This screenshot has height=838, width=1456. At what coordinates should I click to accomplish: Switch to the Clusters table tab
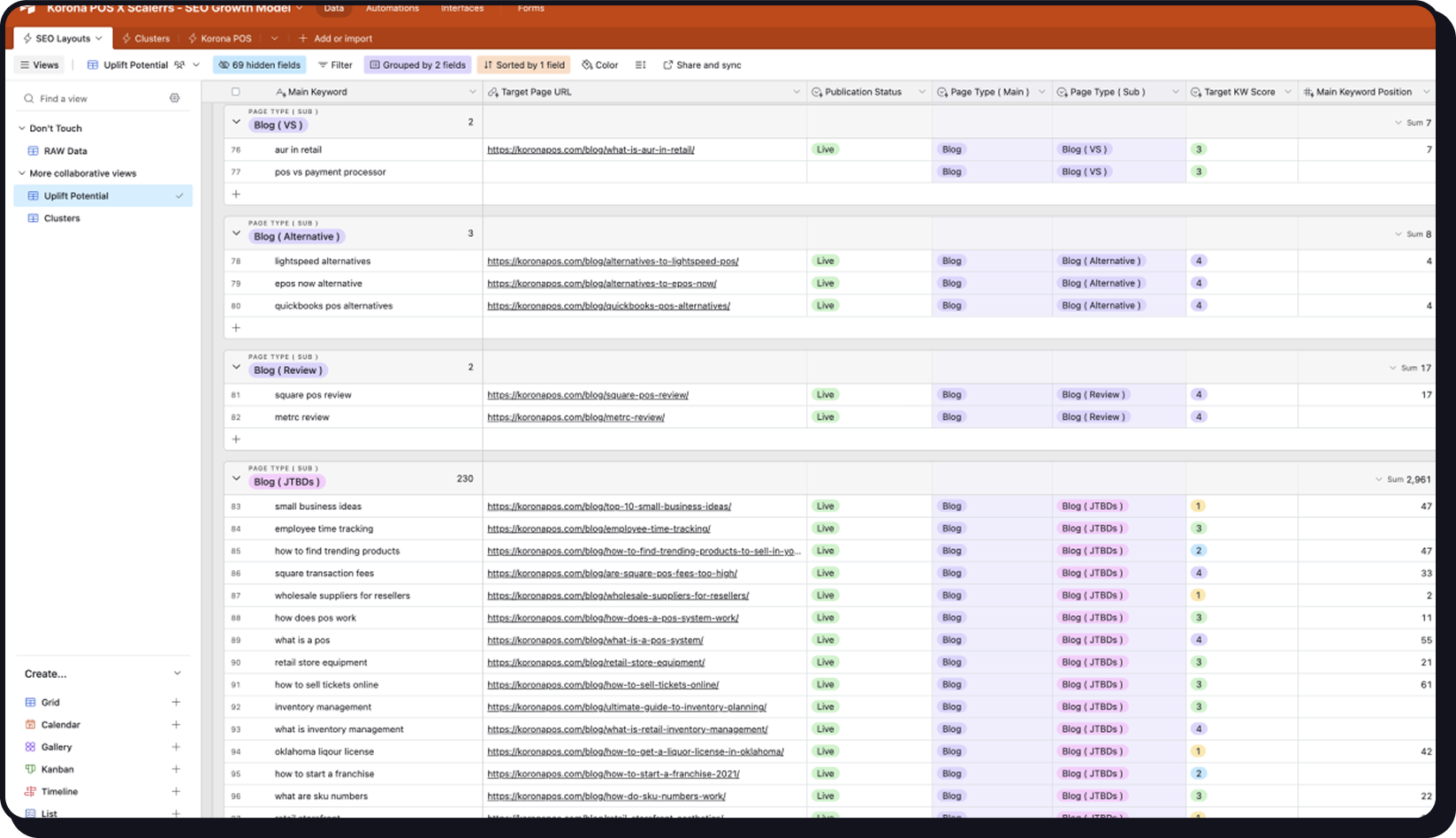tap(146, 38)
